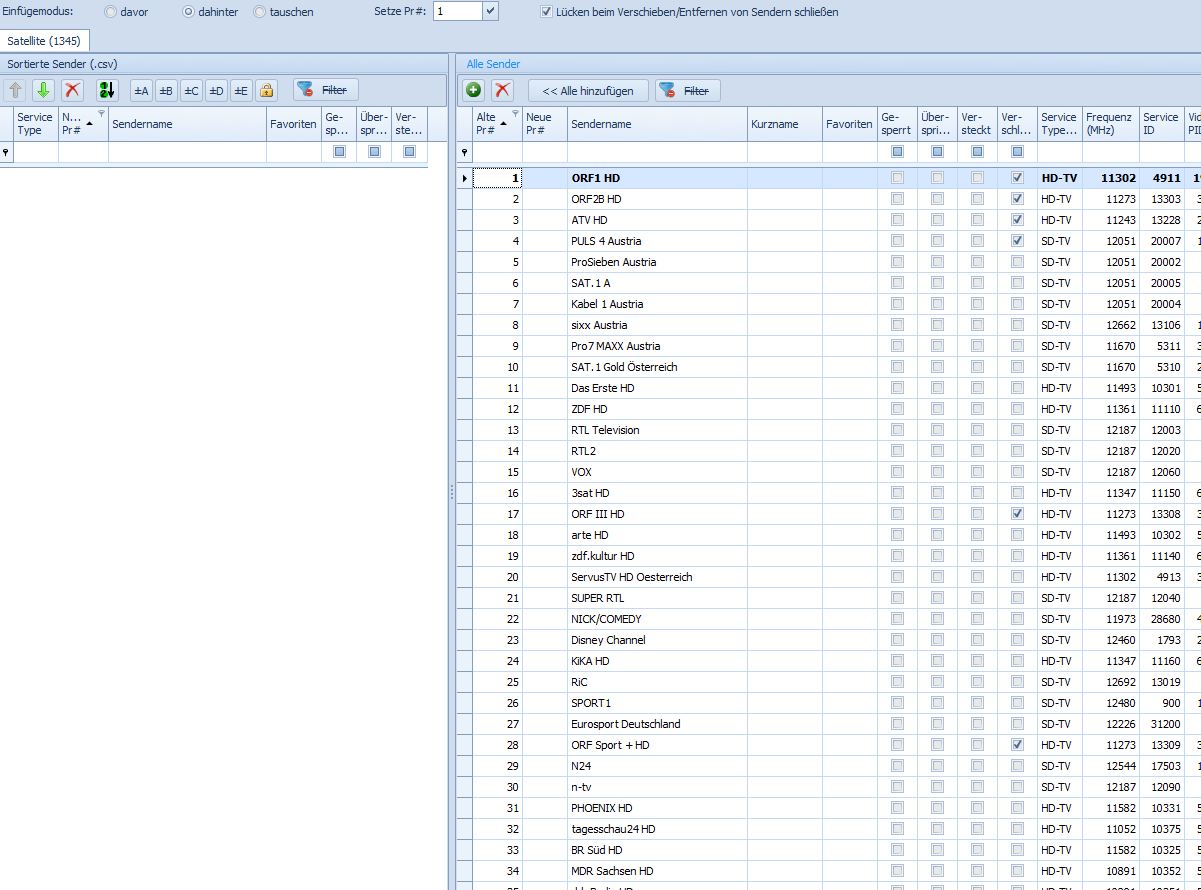Toggle favorite list ±E

tap(241, 90)
